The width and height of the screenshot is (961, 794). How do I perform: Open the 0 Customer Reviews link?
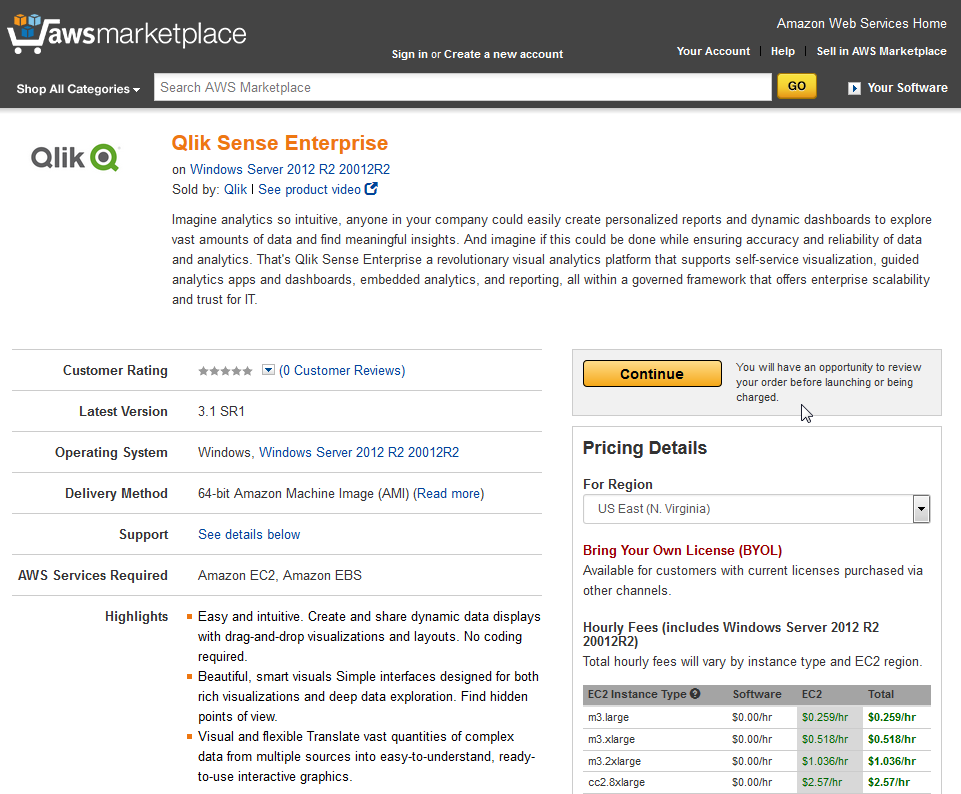[342, 371]
